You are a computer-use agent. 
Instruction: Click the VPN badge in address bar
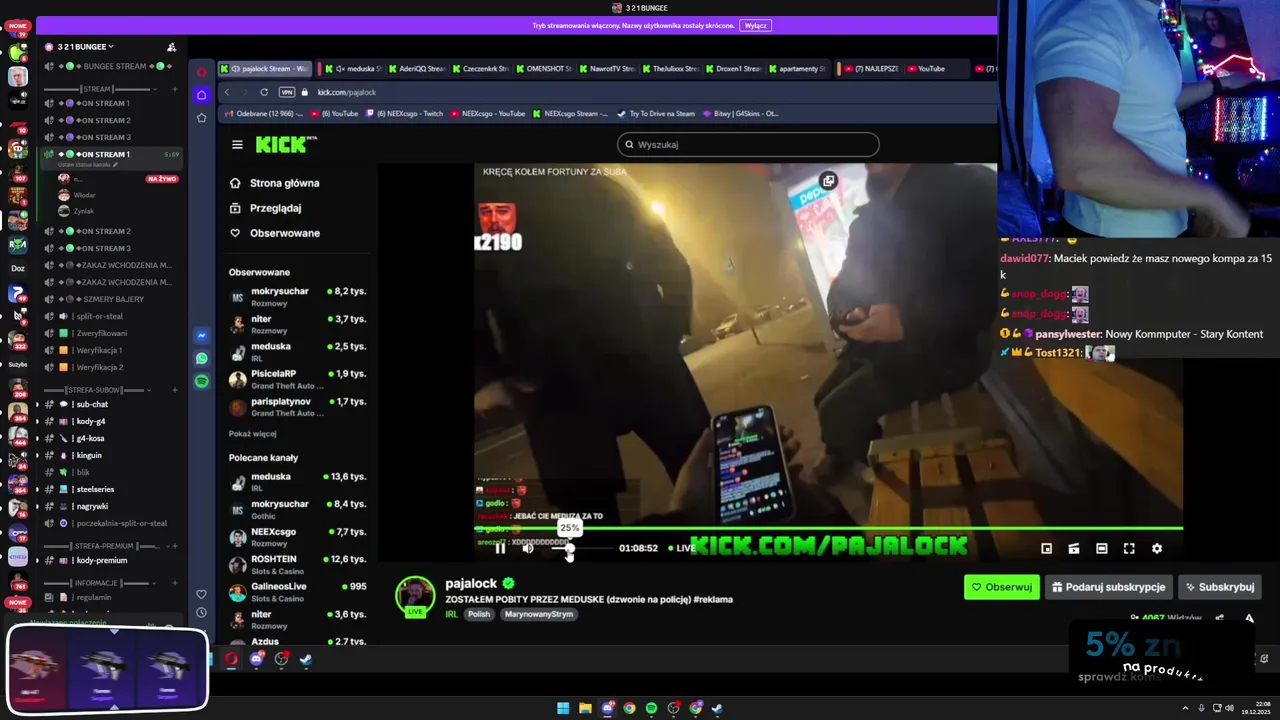coord(287,92)
